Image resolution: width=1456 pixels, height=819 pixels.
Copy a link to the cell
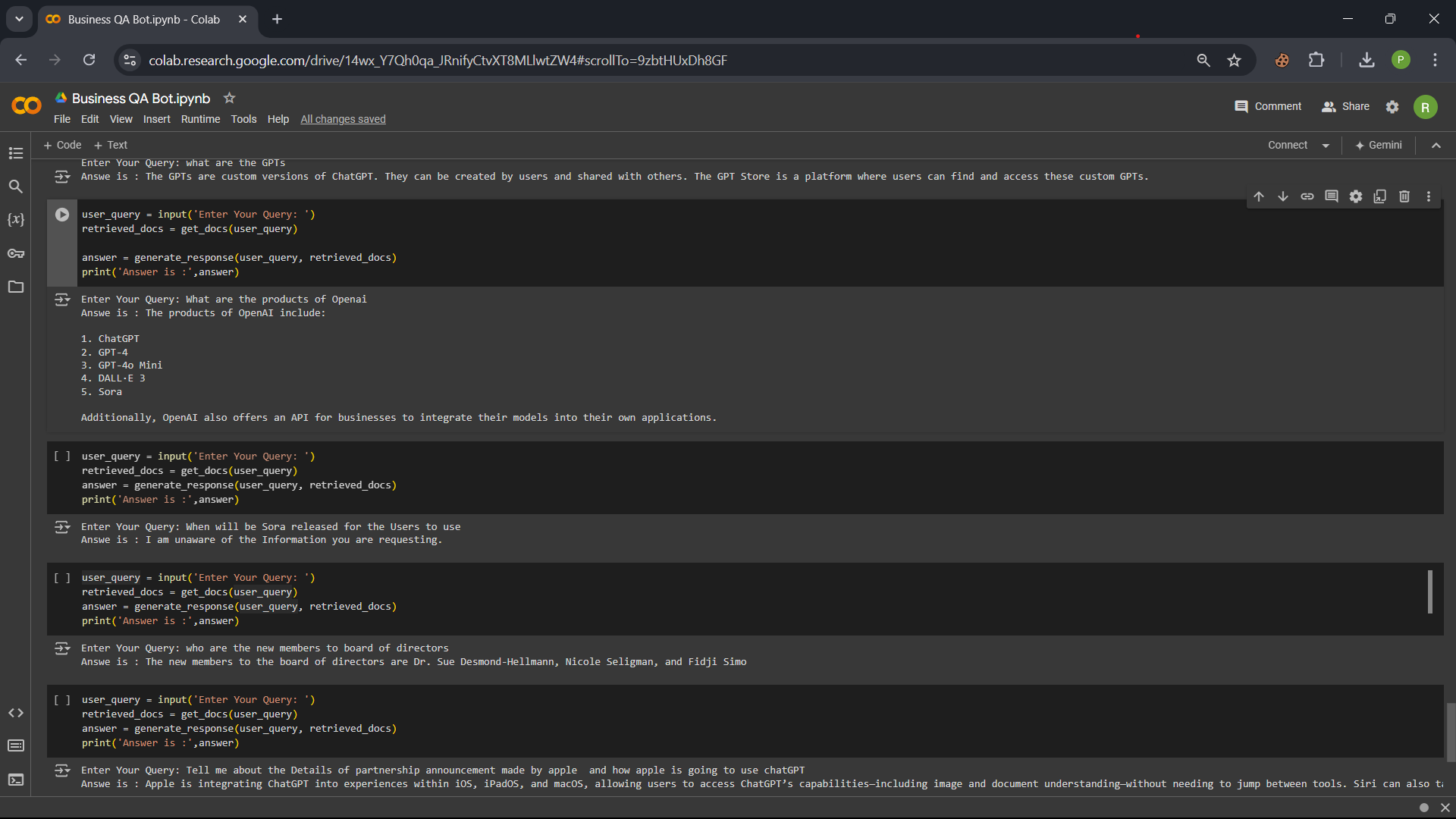[x=1307, y=196]
